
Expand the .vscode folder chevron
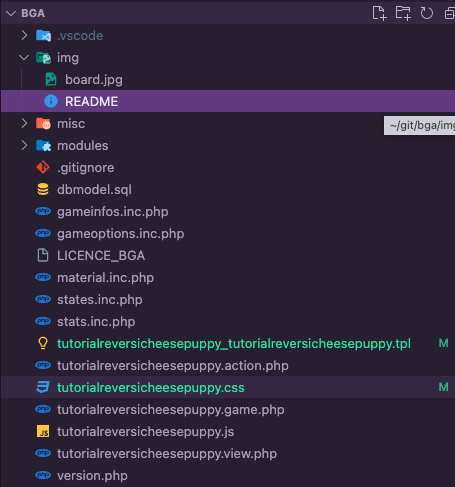pyautogui.click(x=24, y=35)
